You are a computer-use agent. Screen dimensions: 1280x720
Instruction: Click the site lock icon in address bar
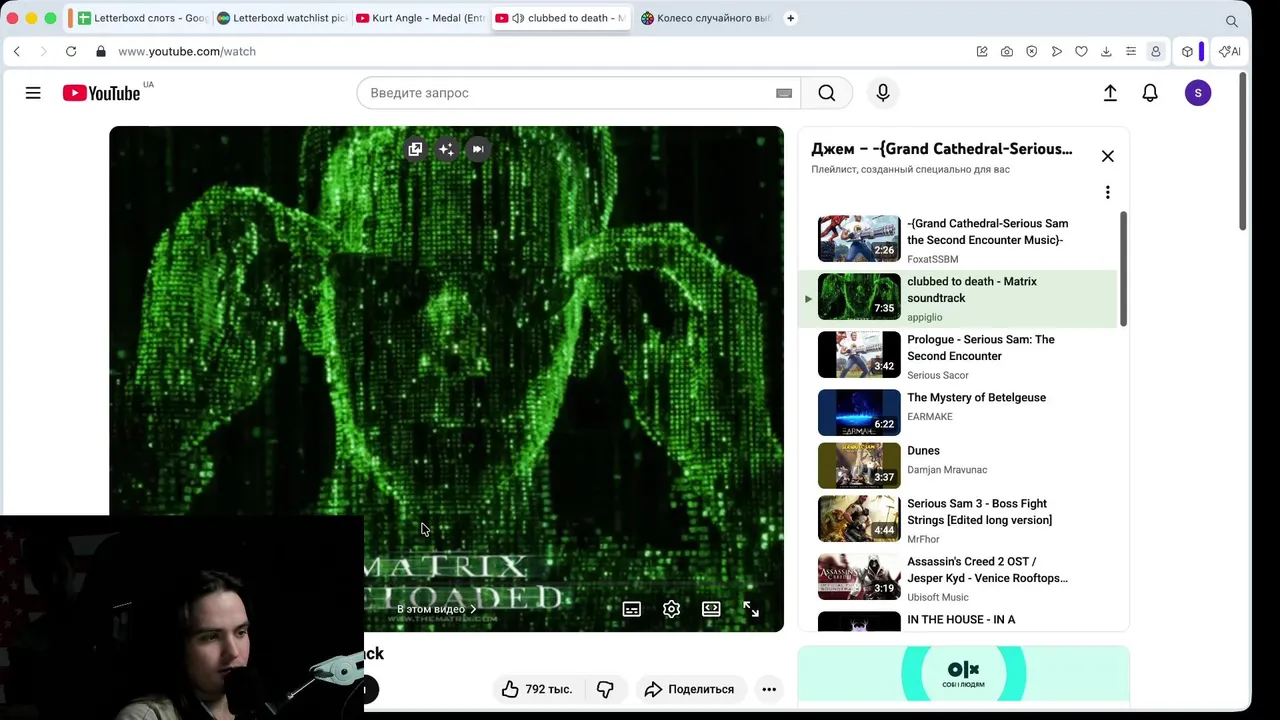coord(101,51)
